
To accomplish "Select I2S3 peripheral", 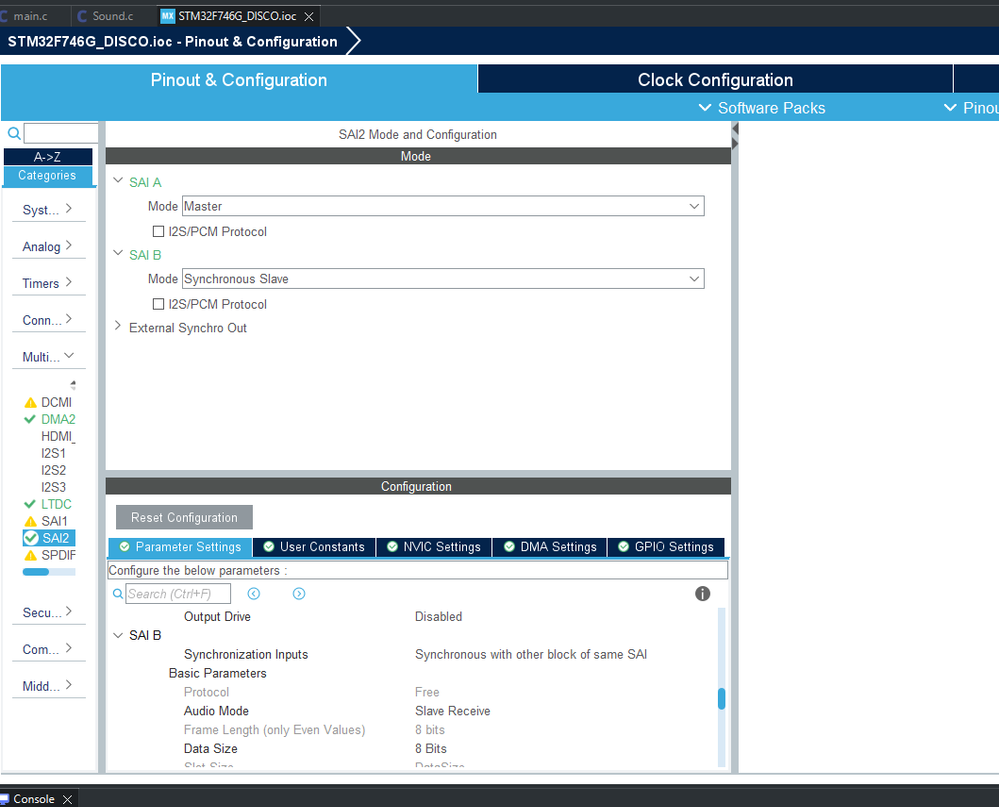I will (x=54, y=487).
